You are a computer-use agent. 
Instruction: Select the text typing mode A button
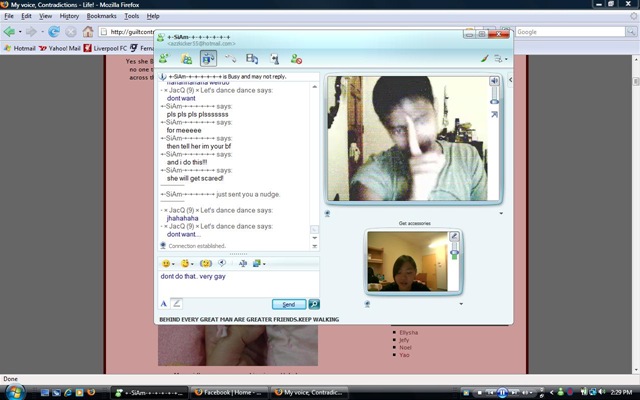(164, 304)
